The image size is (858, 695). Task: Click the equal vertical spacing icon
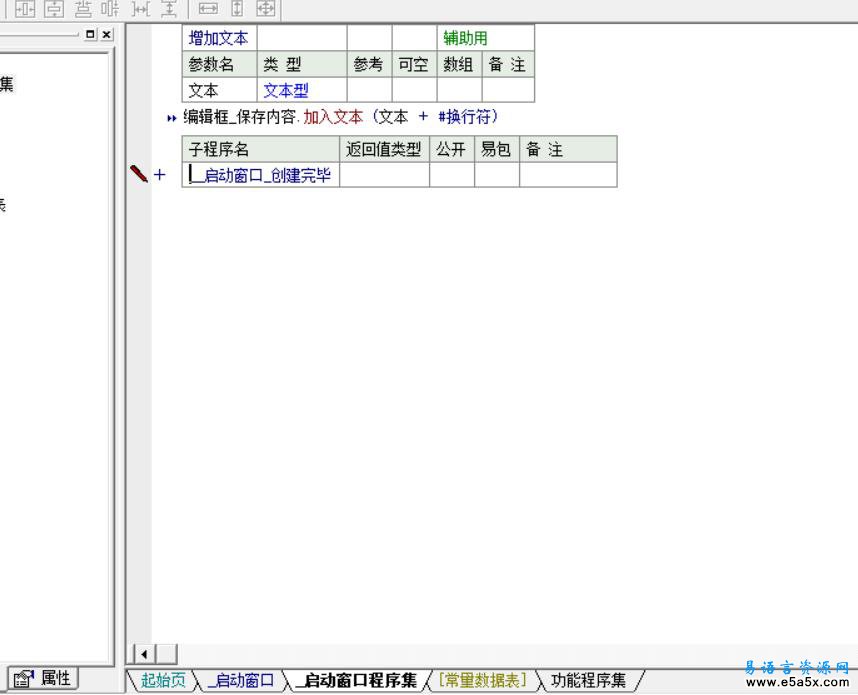pos(169,9)
